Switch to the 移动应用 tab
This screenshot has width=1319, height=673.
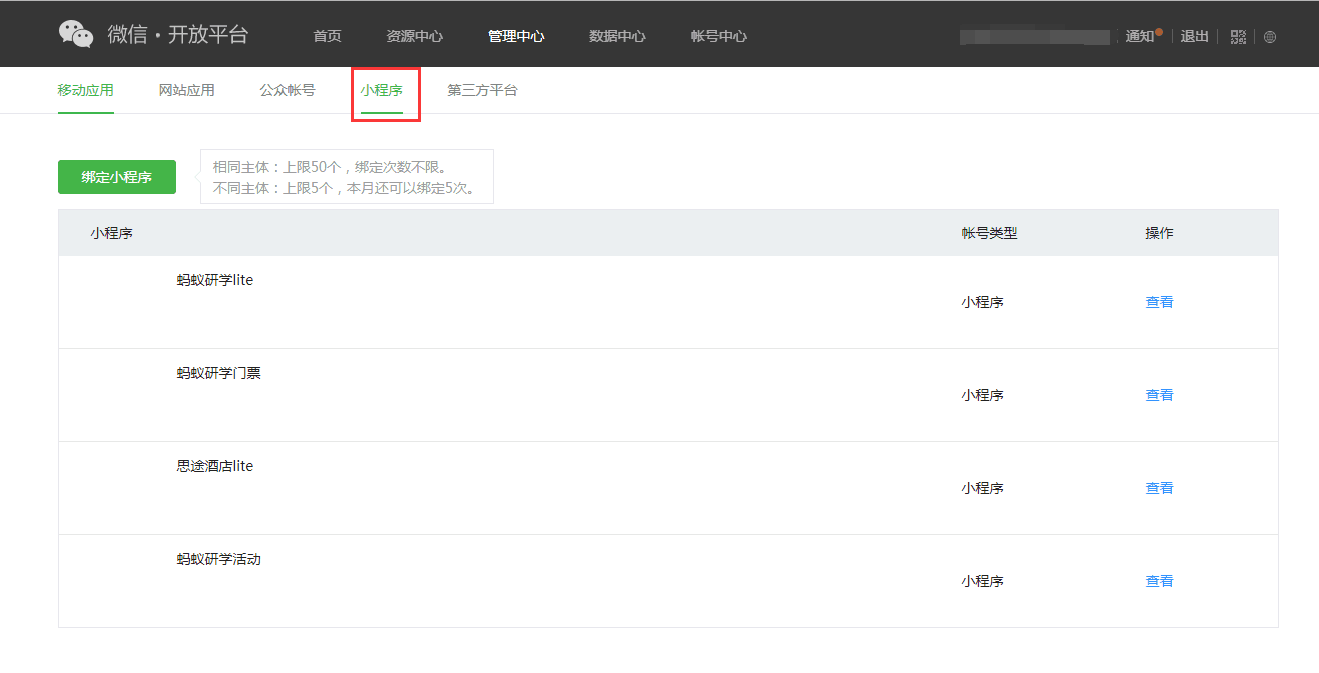[x=86, y=90]
